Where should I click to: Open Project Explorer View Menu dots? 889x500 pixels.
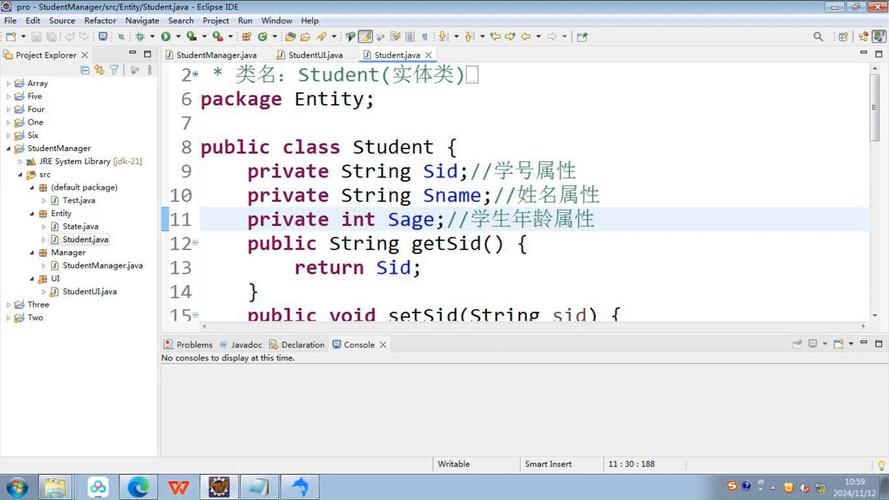point(150,70)
